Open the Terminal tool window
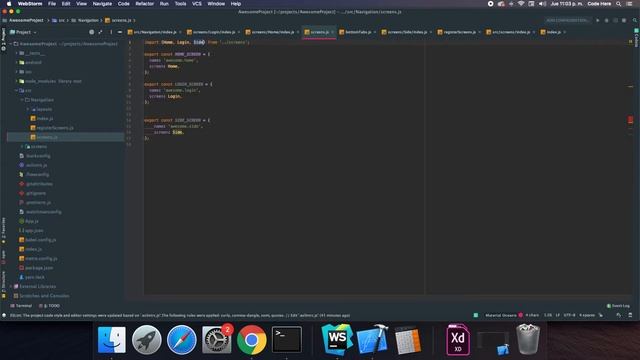 [x=21, y=305]
